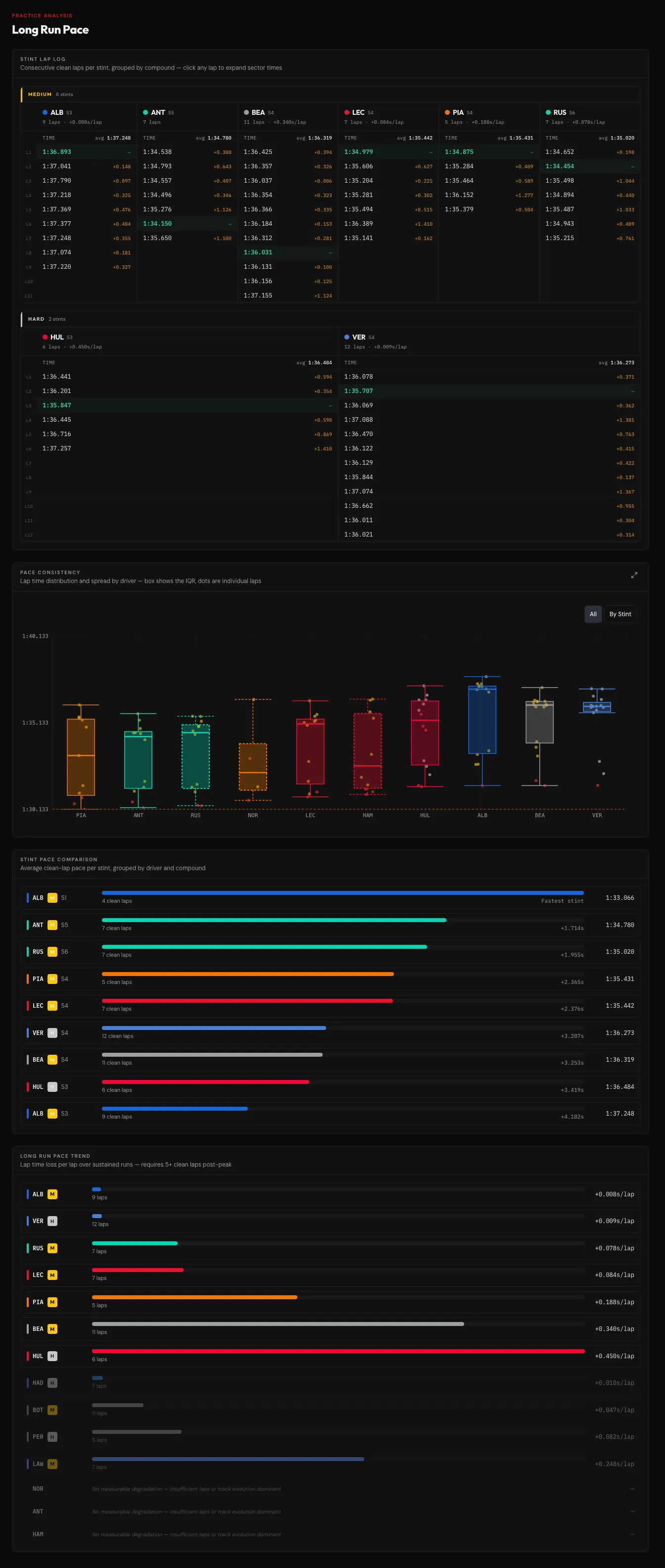This screenshot has height=1568, width=665.
Task: Click the ALB S1 fastest stint pace bar
Action: click(x=342, y=893)
